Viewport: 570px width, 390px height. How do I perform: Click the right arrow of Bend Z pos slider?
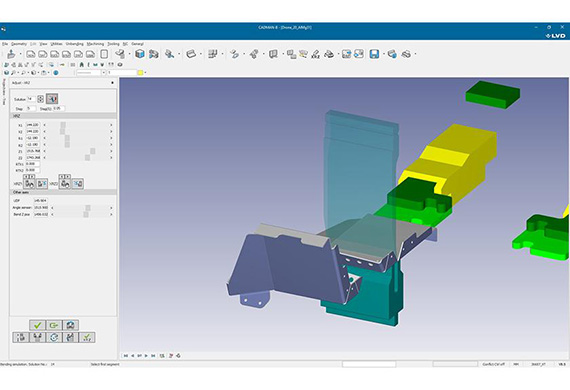click(x=111, y=214)
